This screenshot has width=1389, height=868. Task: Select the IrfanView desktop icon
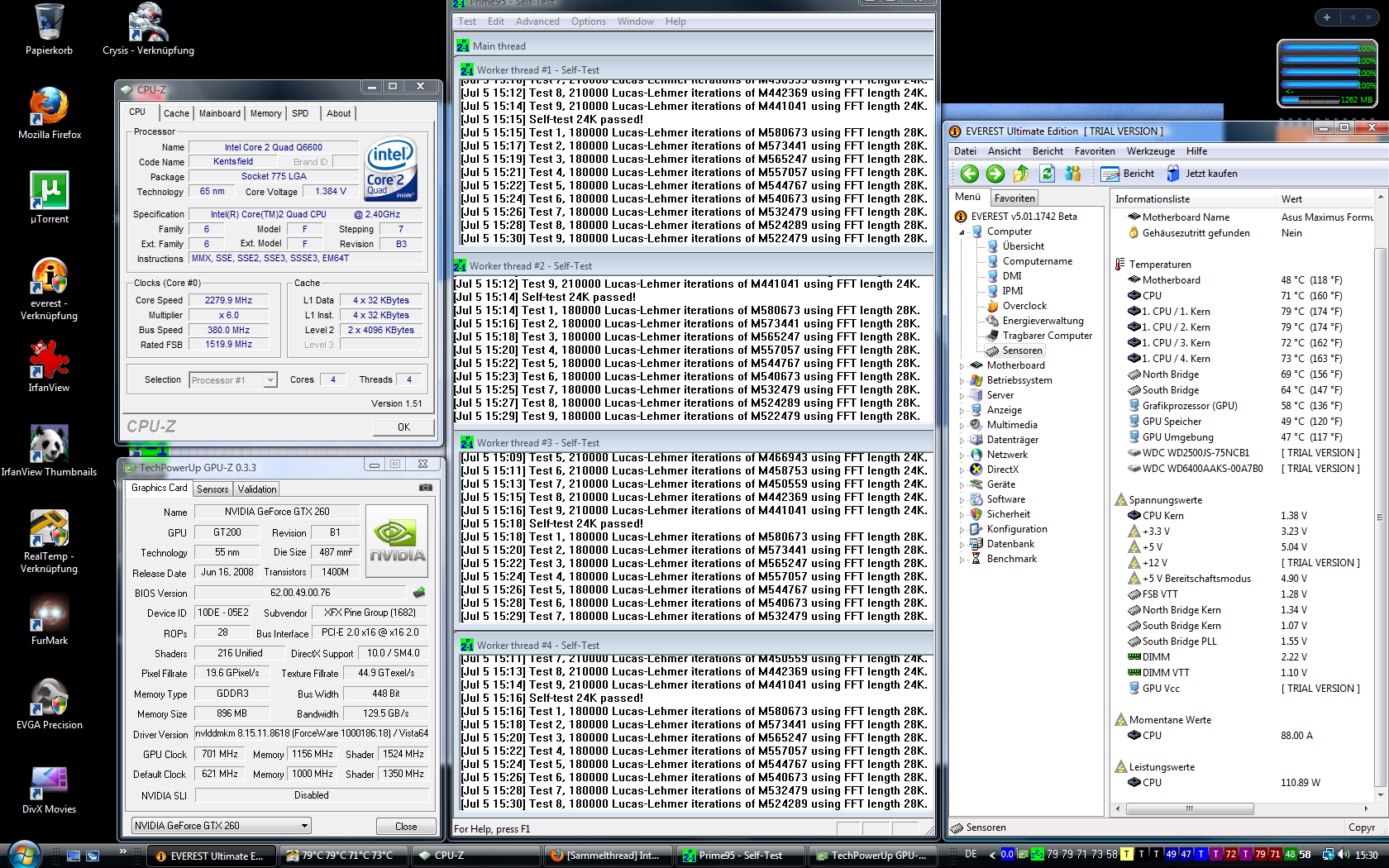tap(49, 366)
